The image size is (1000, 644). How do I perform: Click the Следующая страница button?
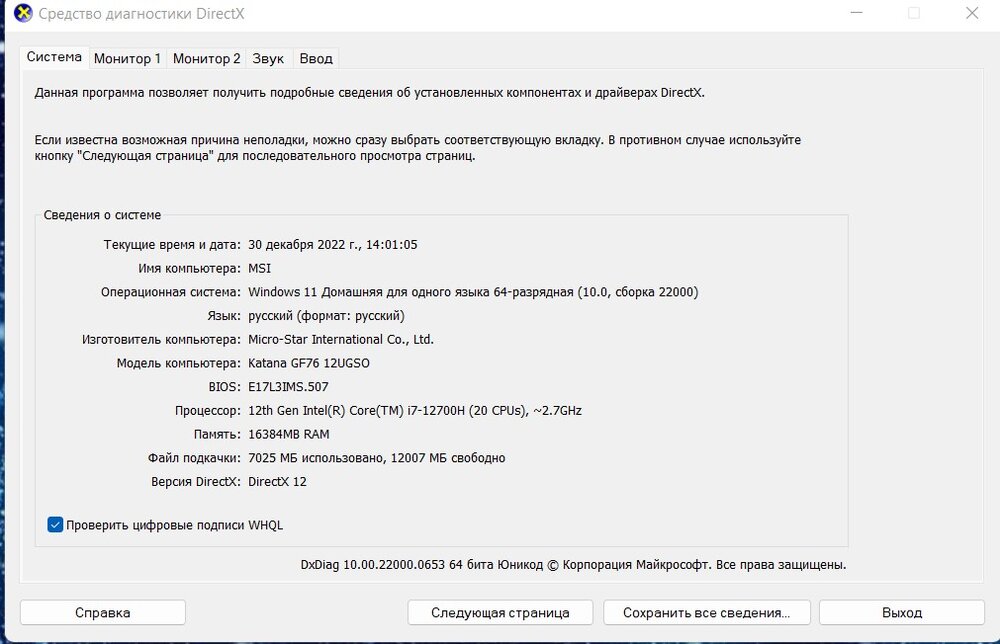point(500,612)
